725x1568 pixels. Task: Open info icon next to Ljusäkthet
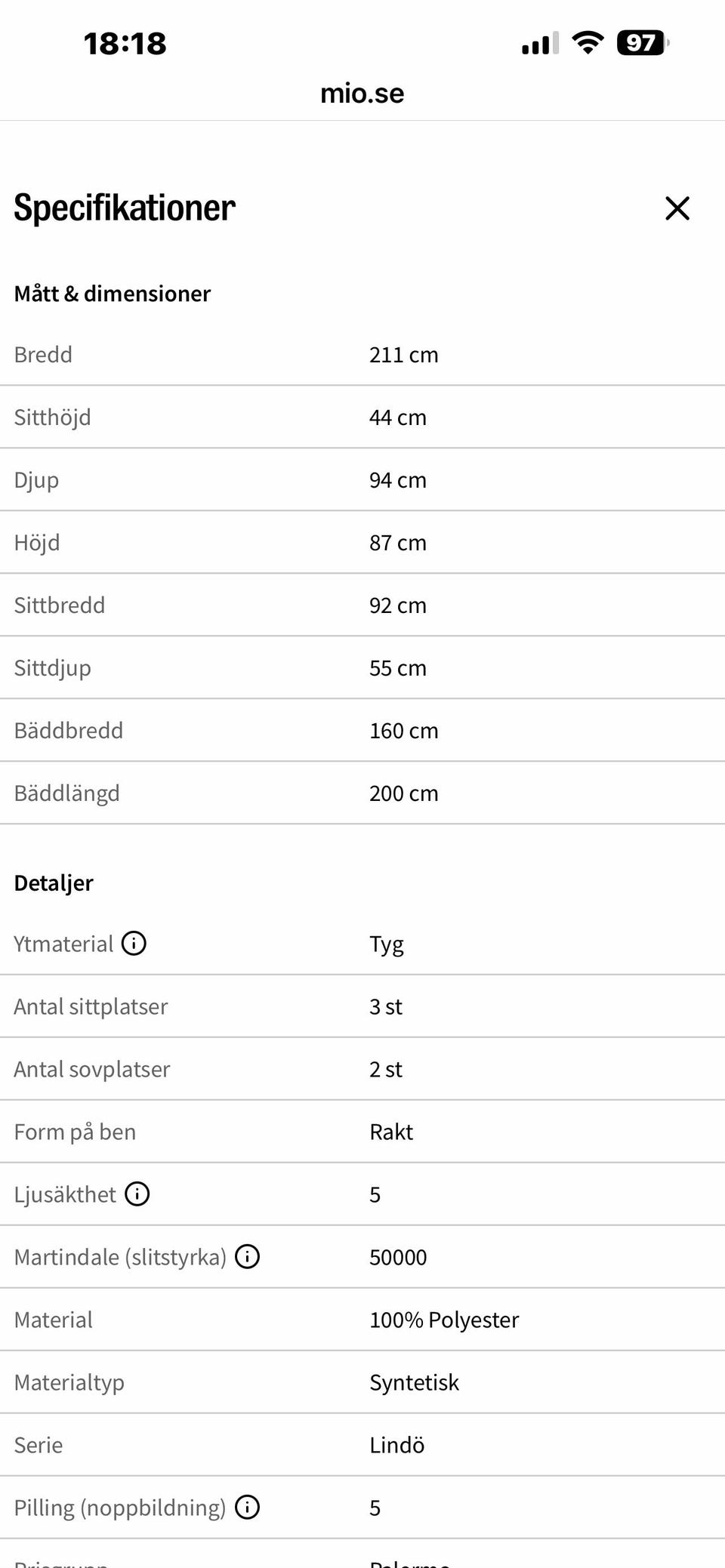(x=137, y=1194)
